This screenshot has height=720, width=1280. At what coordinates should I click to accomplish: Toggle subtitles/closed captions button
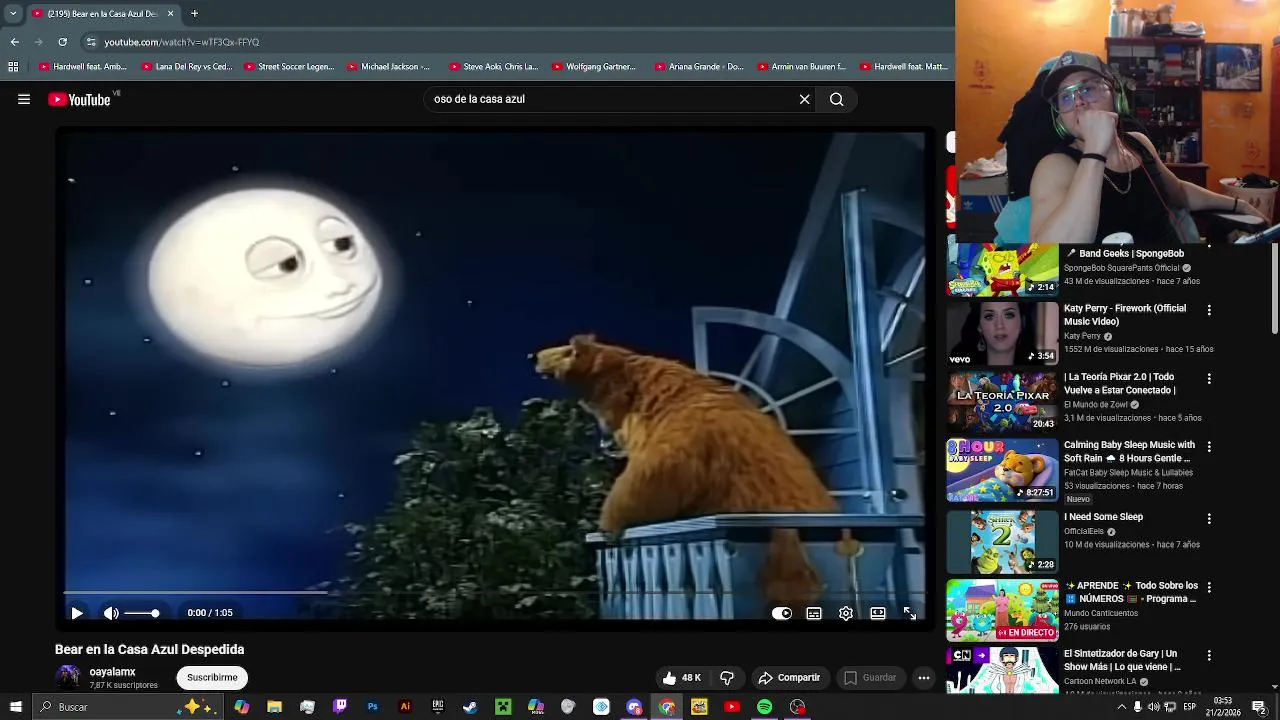(814, 613)
